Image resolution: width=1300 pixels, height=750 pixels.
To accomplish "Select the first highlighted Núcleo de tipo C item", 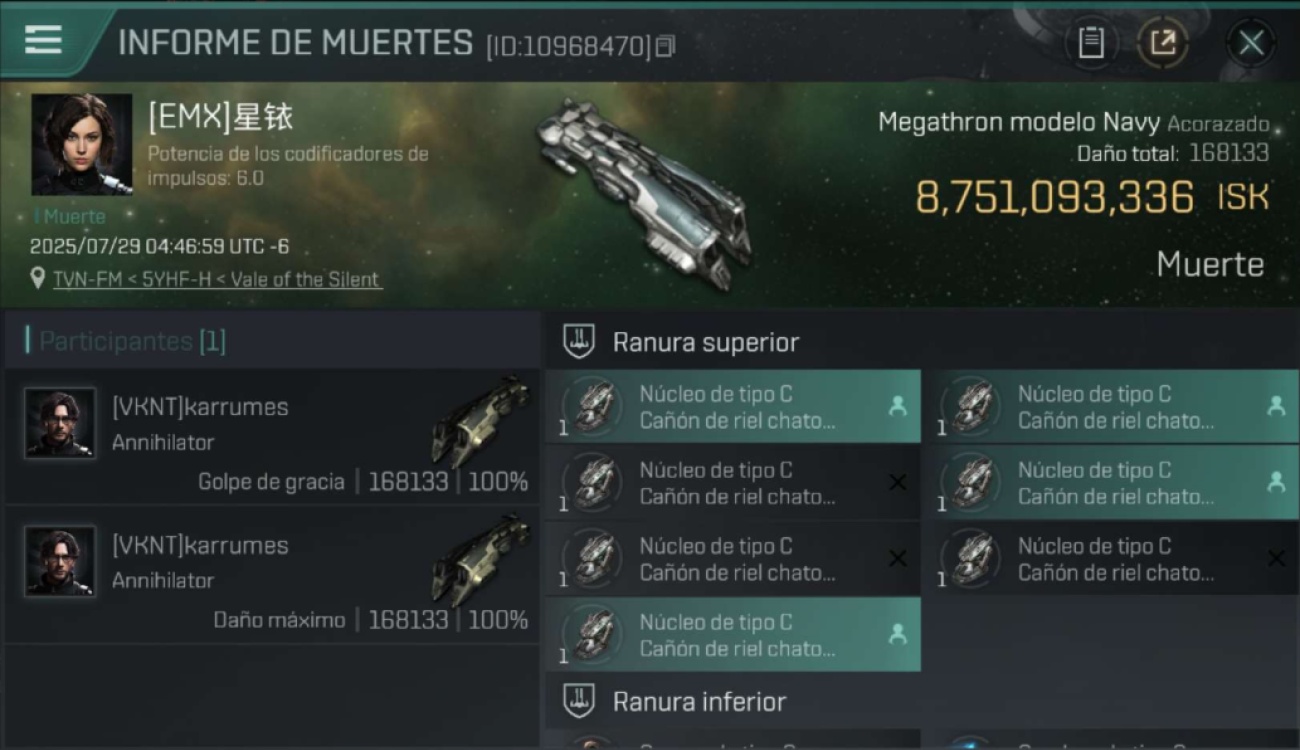I will coord(733,407).
